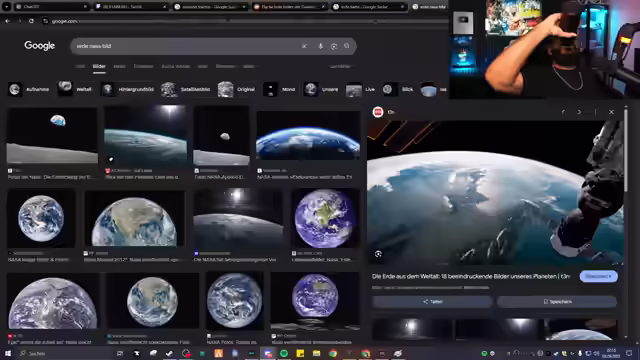
Task: Open Google Lens camera search icon
Action: click(x=334, y=46)
